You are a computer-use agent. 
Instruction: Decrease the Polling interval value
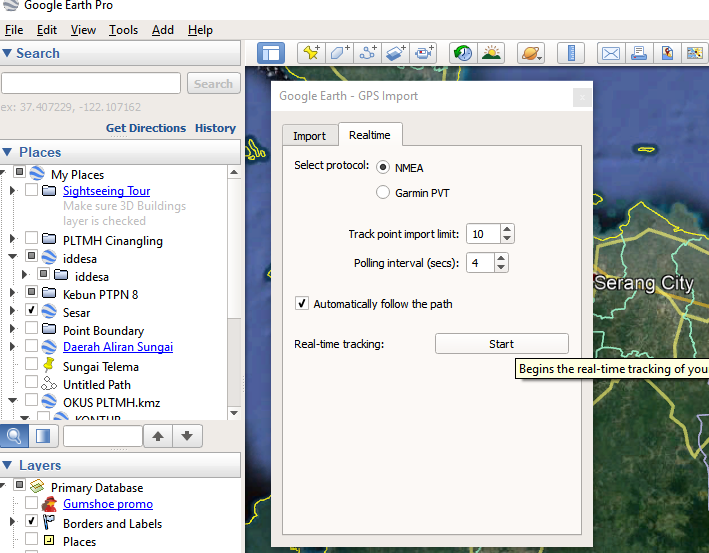501,268
